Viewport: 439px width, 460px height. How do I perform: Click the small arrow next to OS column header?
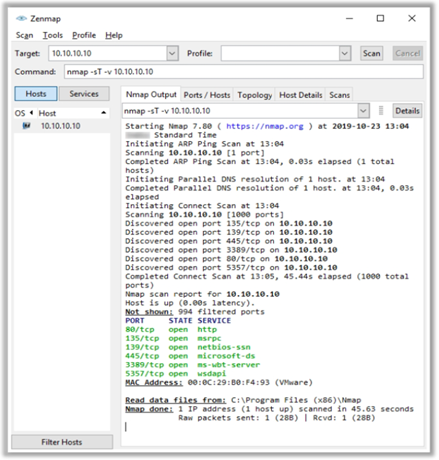click(31, 113)
